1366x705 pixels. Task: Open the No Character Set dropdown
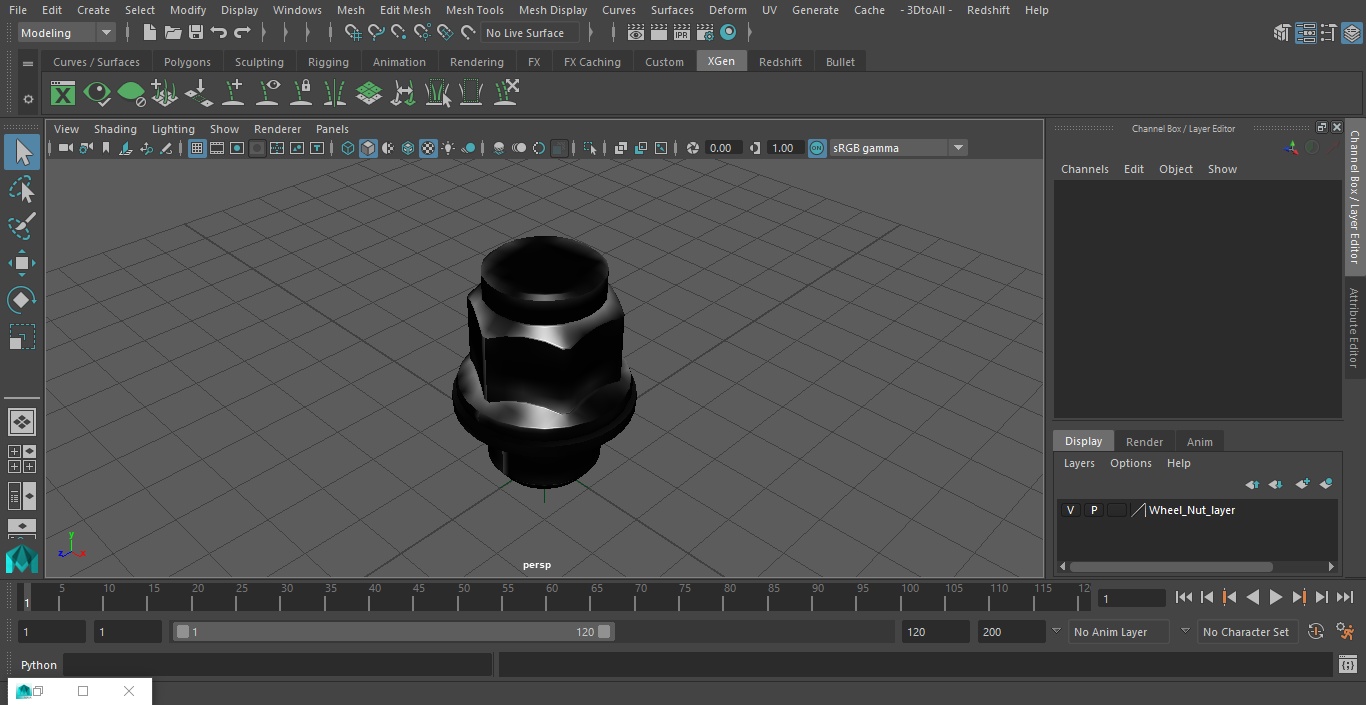pyautogui.click(x=1246, y=632)
